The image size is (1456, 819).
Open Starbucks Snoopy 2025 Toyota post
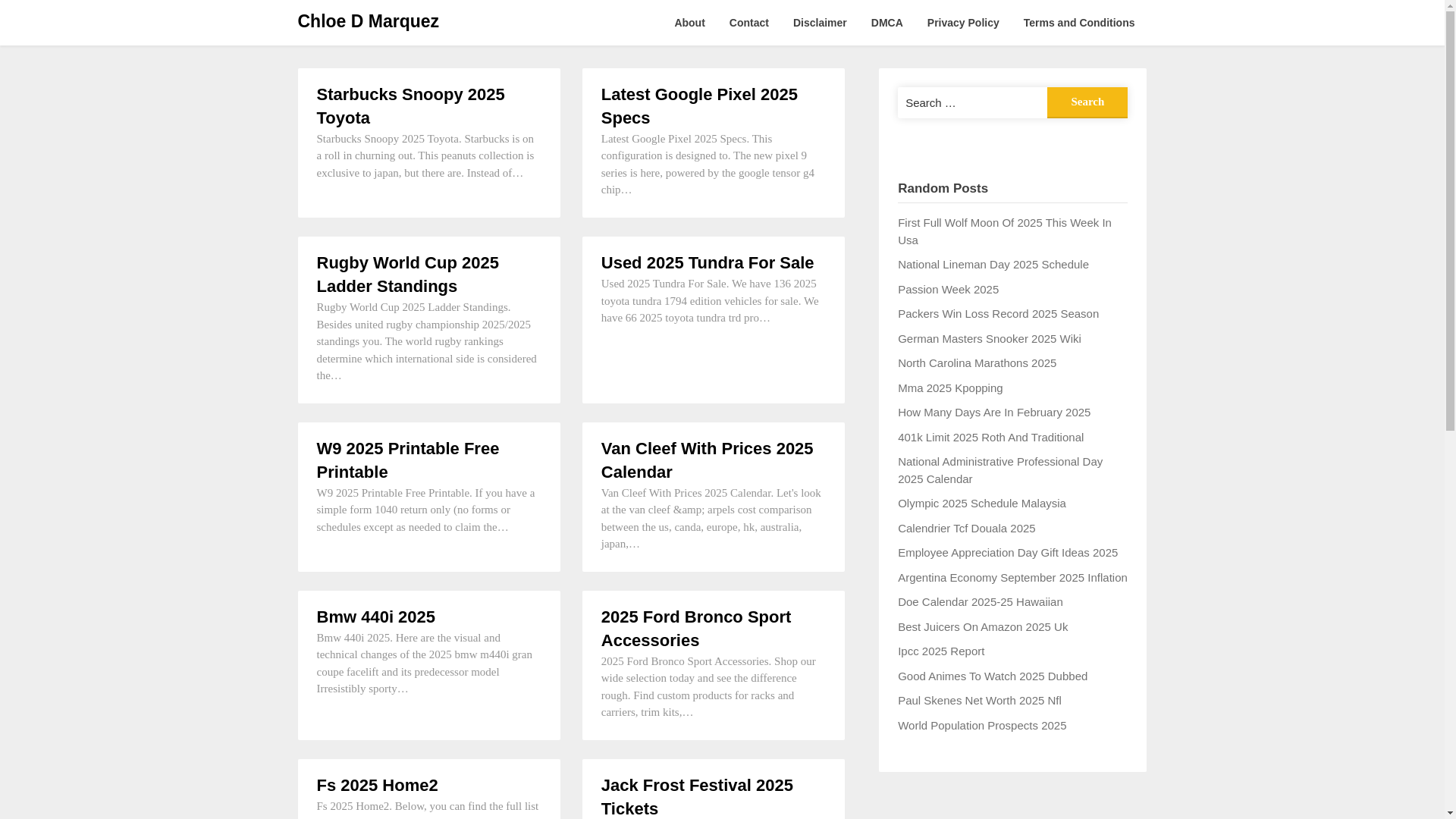[410, 106]
